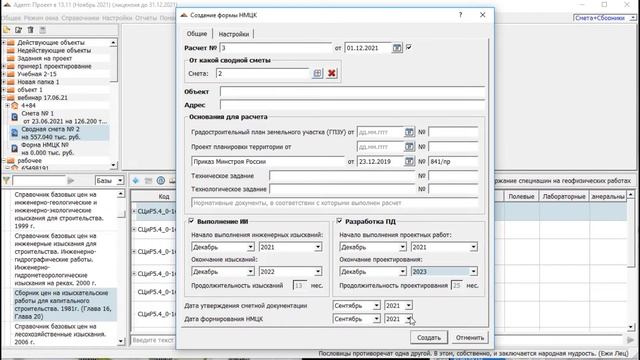
Task: Click the help question mark in dialog title
Action: click(460, 15)
